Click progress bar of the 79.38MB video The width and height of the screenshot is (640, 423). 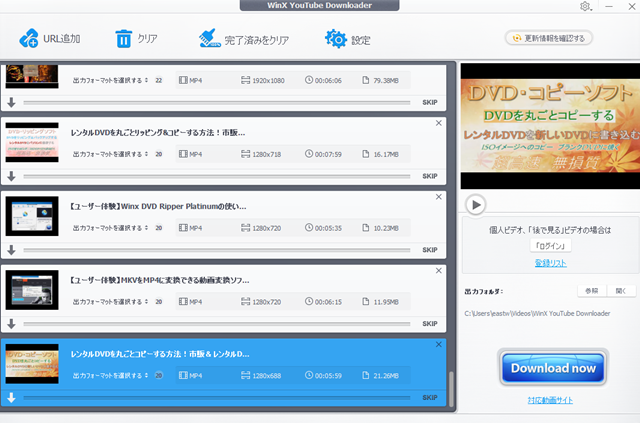[217, 102]
